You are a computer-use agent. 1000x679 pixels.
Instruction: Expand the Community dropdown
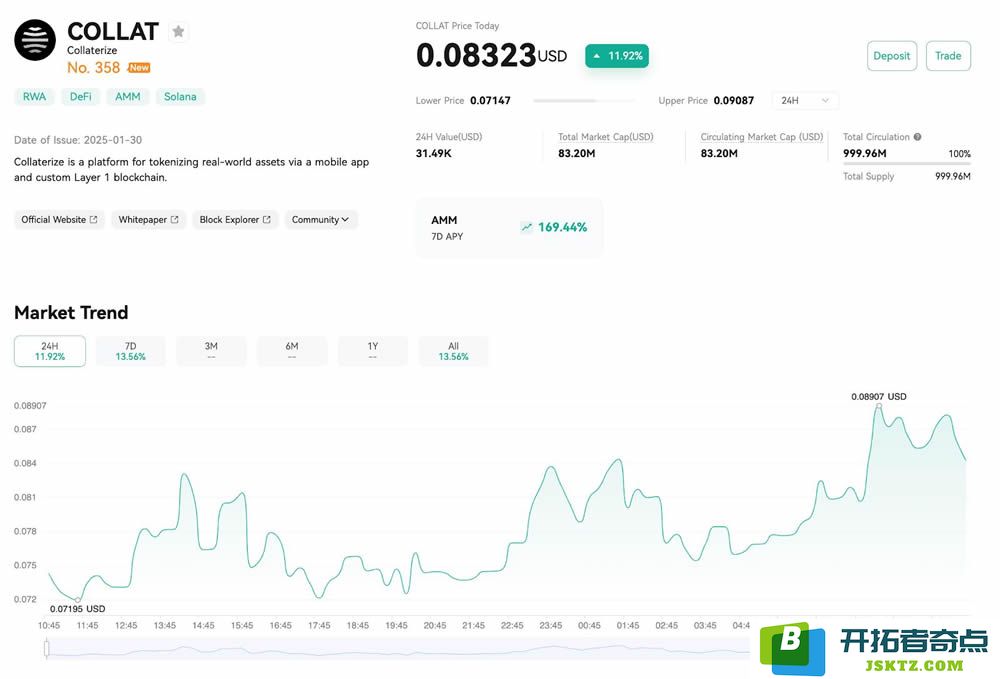(320, 219)
